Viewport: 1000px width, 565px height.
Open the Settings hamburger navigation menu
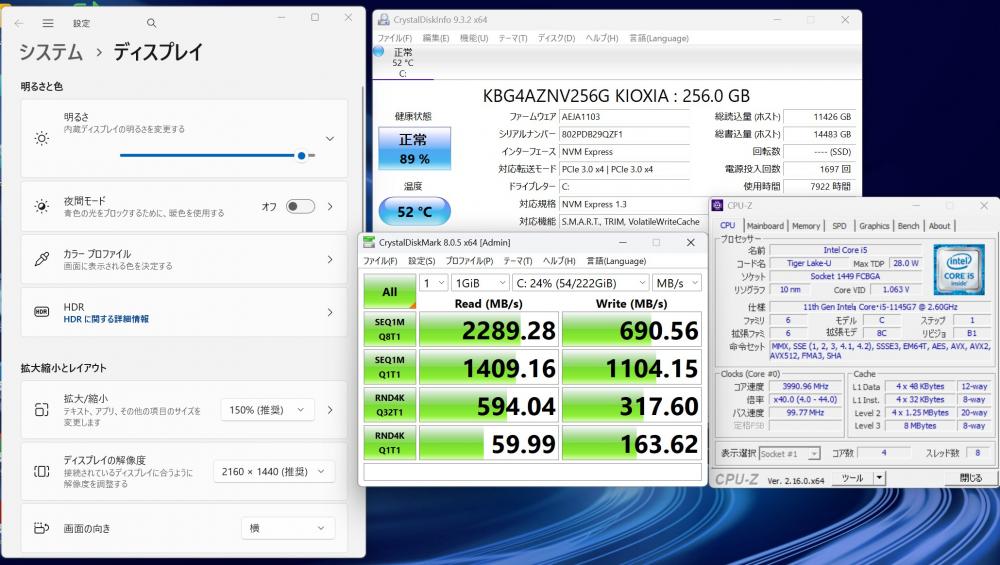click(x=48, y=22)
